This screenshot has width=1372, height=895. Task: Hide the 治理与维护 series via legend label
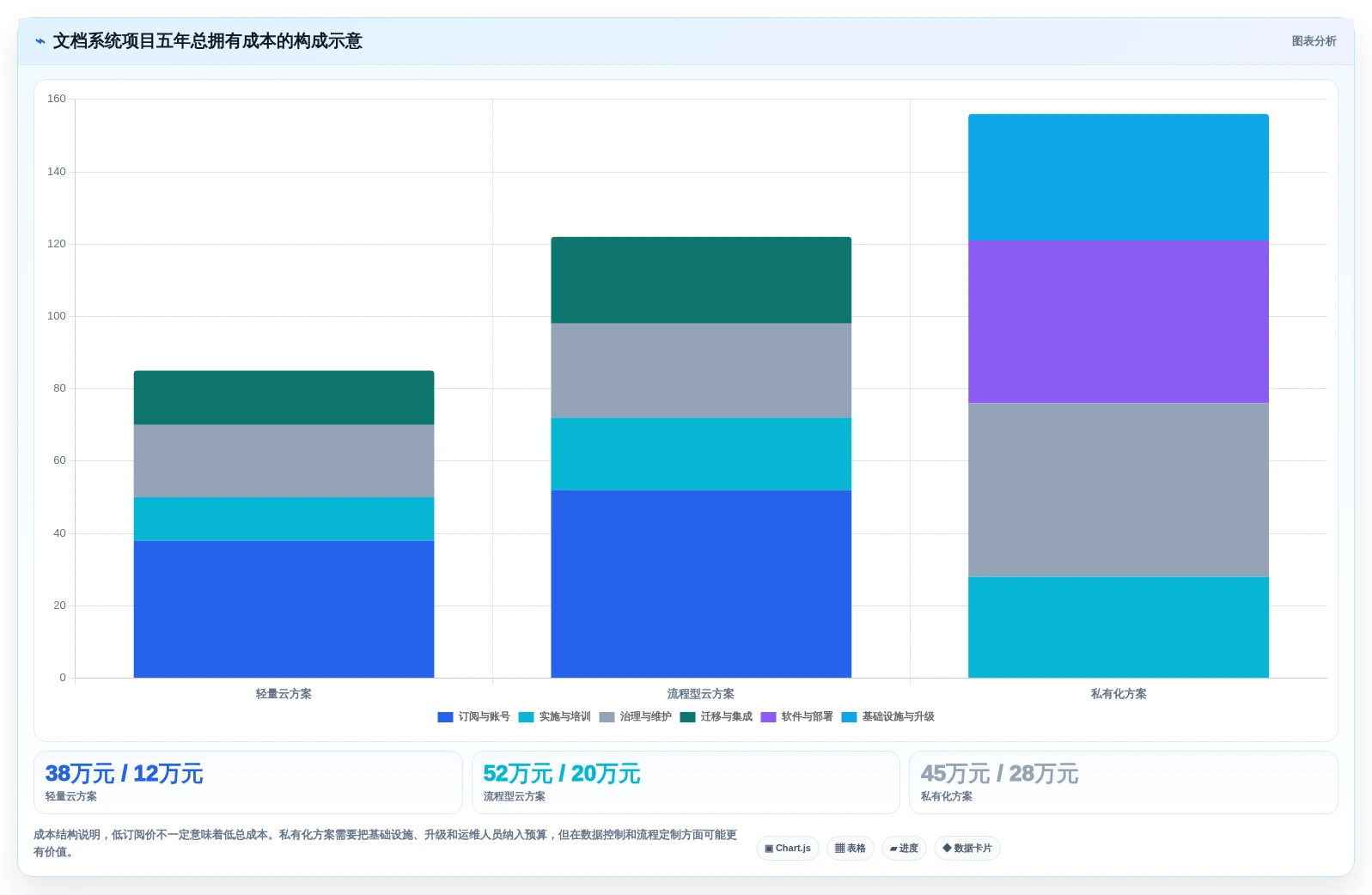point(645,717)
